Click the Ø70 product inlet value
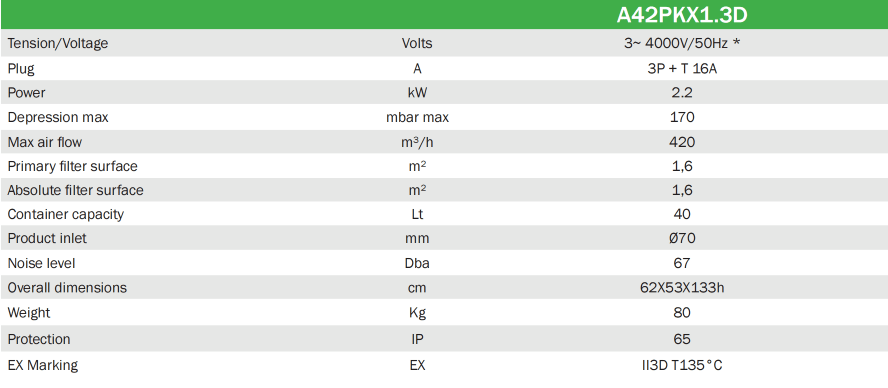The width and height of the screenshot is (888, 388). (x=682, y=238)
